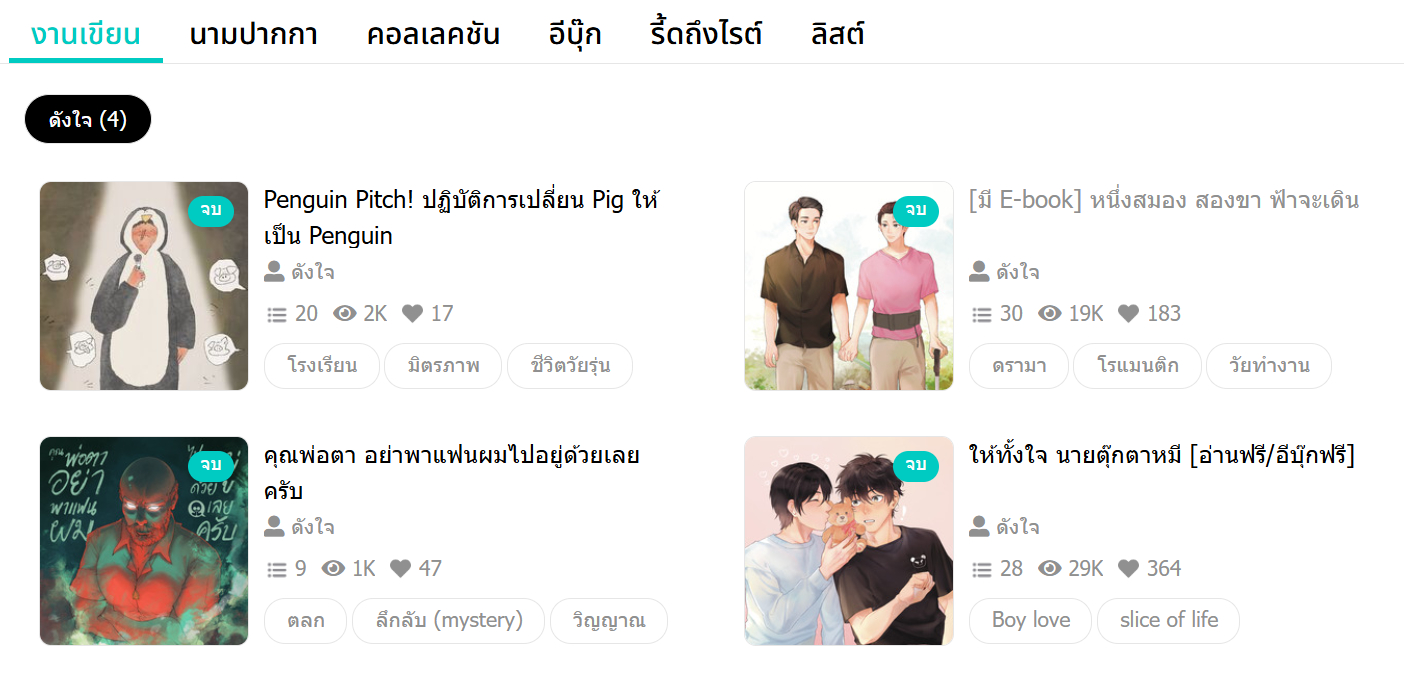Image resolution: width=1404 pixels, height=684 pixels.
Task: Click the chapter list icon showing 28
Action: [982, 569]
